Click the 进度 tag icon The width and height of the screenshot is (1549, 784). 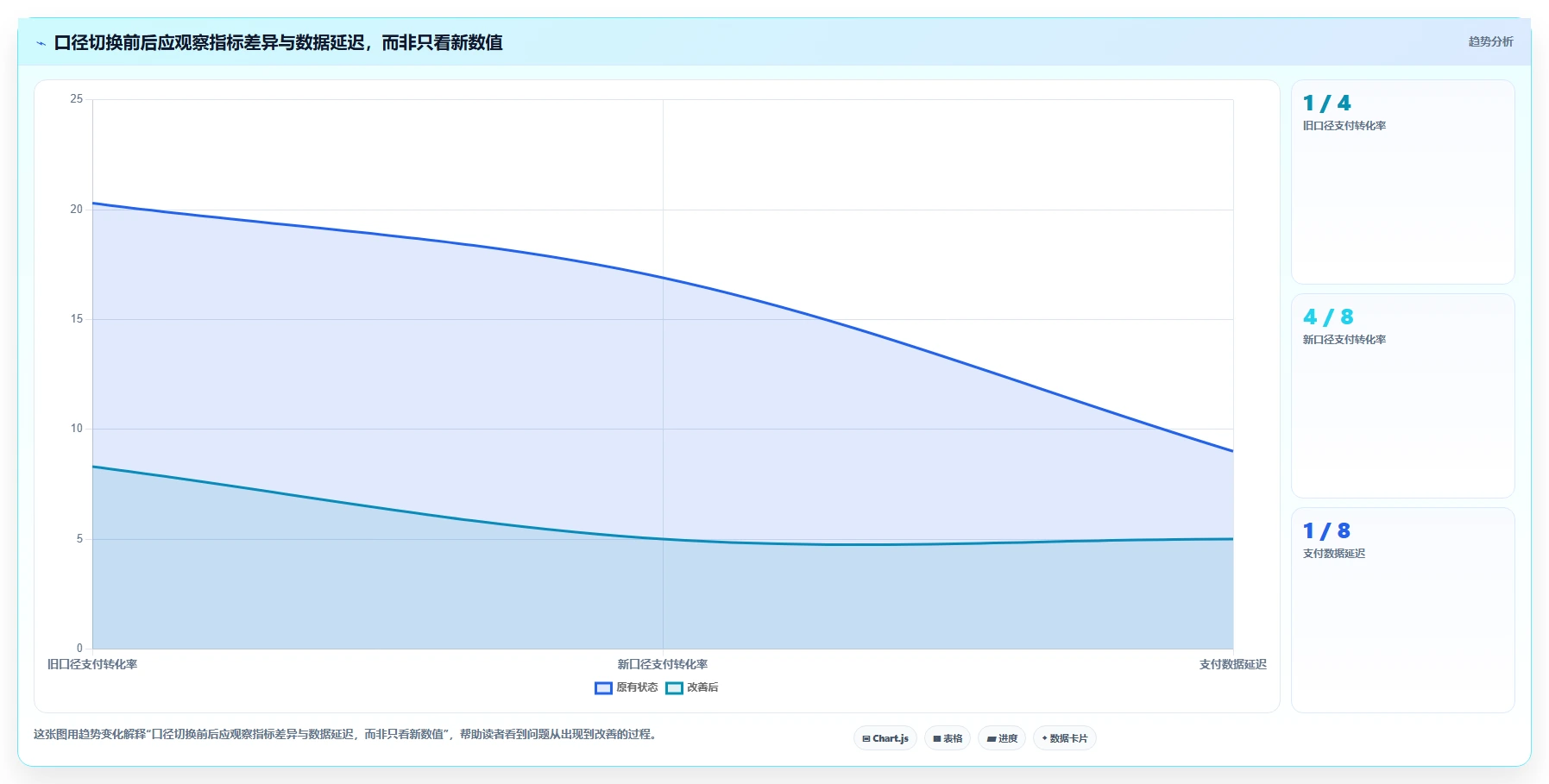coord(992,738)
